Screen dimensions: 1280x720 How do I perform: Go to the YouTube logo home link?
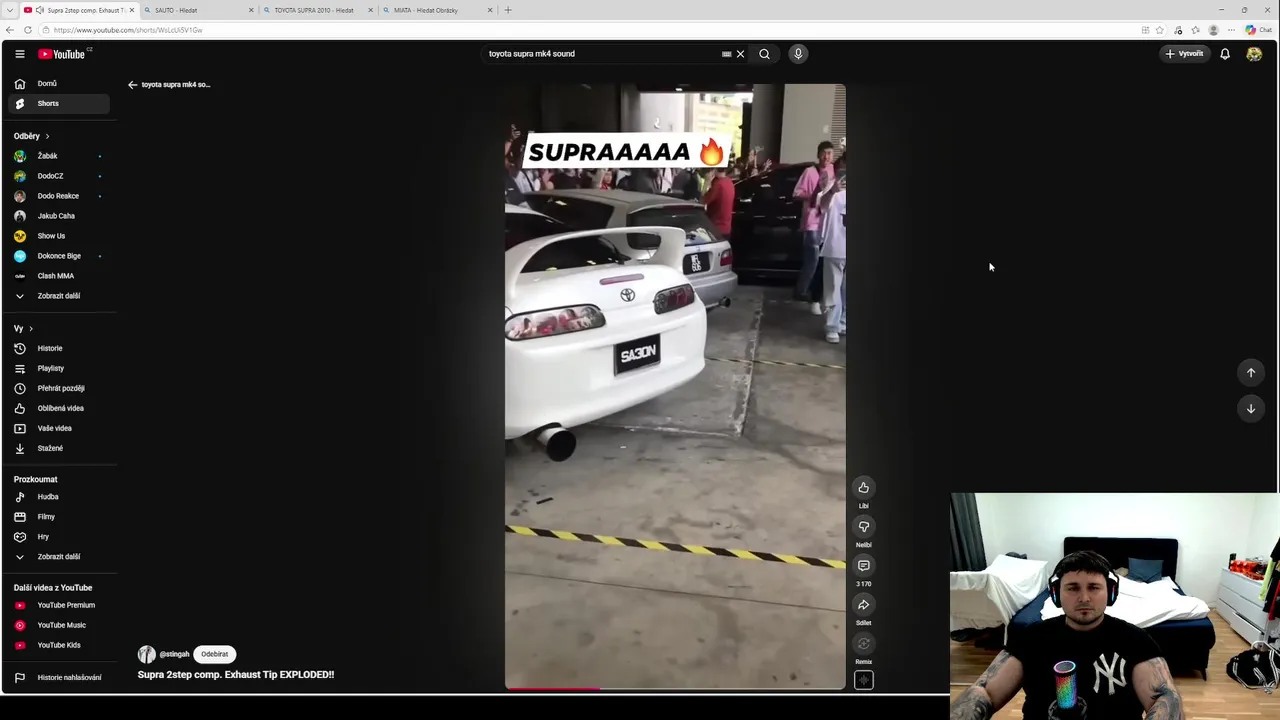[x=62, y=54]
